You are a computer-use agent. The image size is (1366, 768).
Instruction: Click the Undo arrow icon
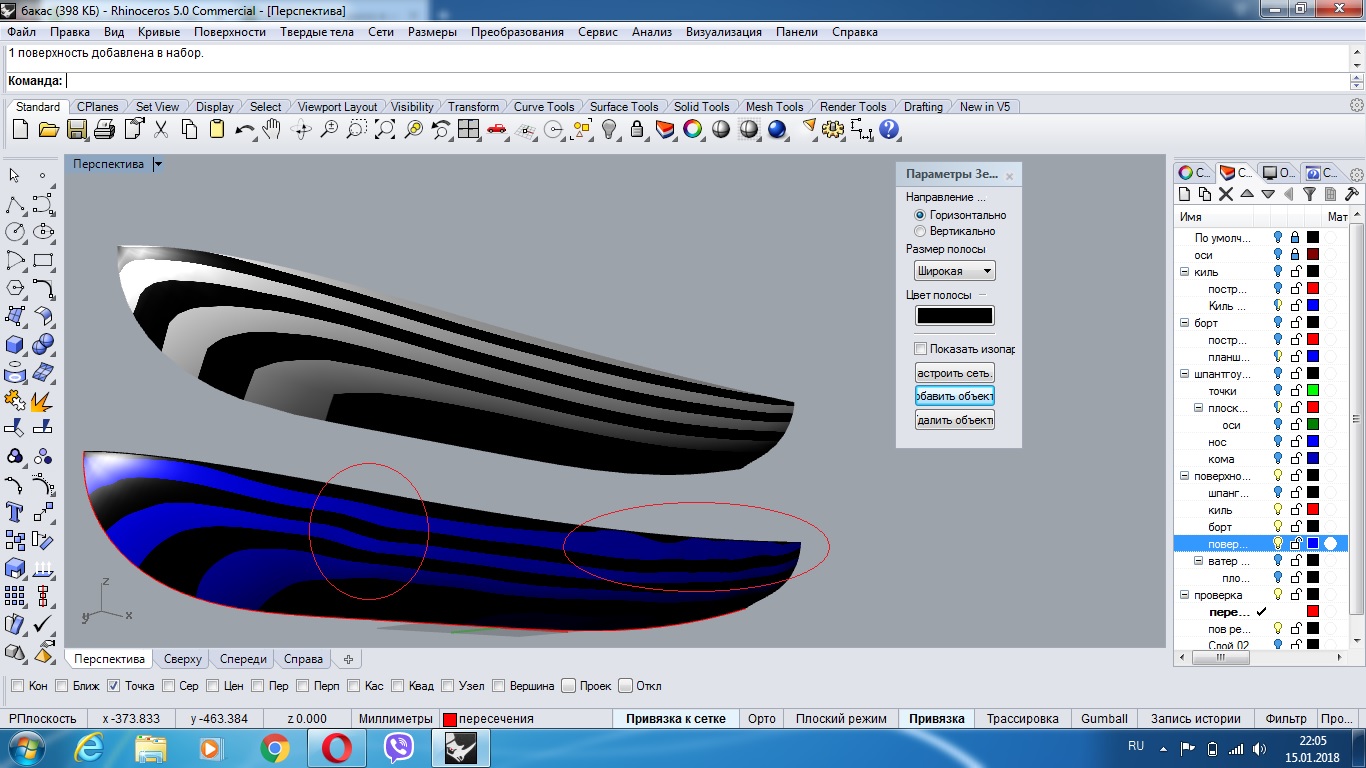(245, 129)
